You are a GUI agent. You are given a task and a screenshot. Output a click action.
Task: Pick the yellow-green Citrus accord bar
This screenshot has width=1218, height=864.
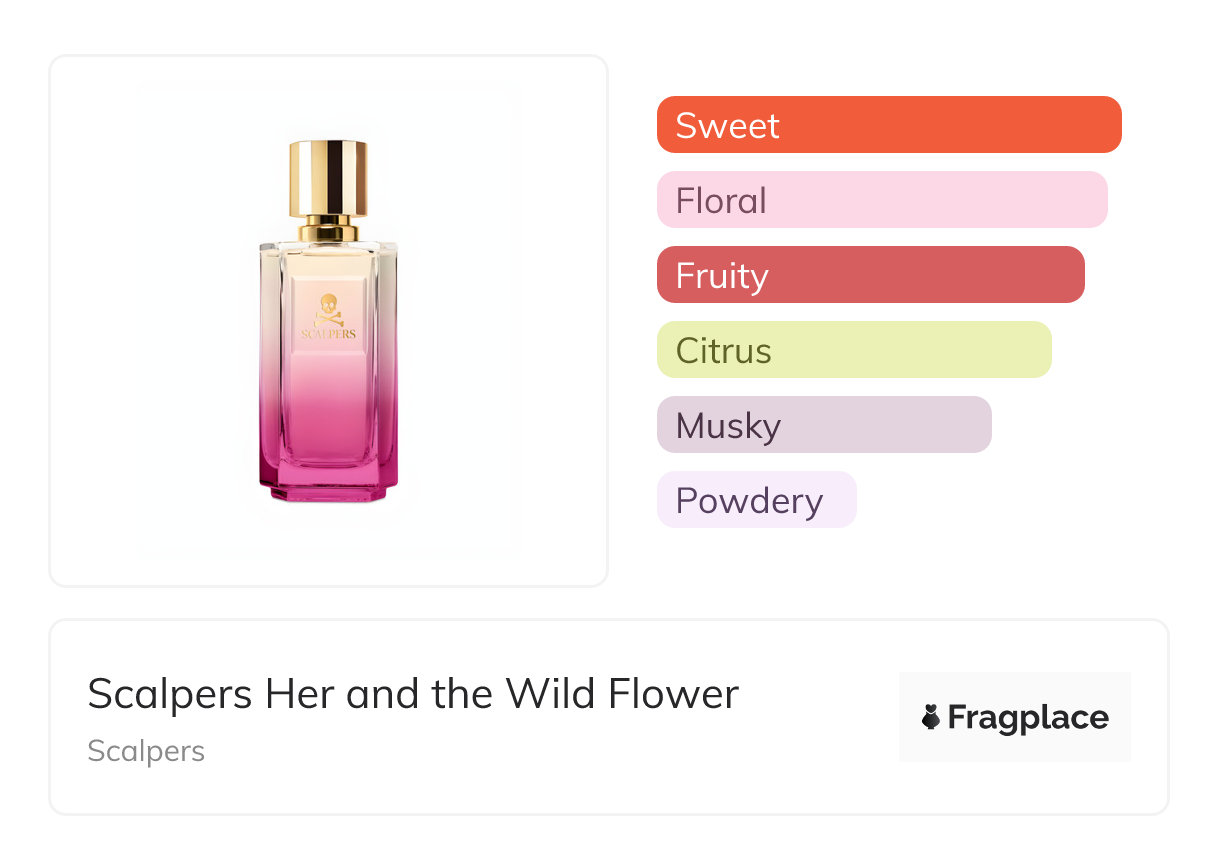854,350
